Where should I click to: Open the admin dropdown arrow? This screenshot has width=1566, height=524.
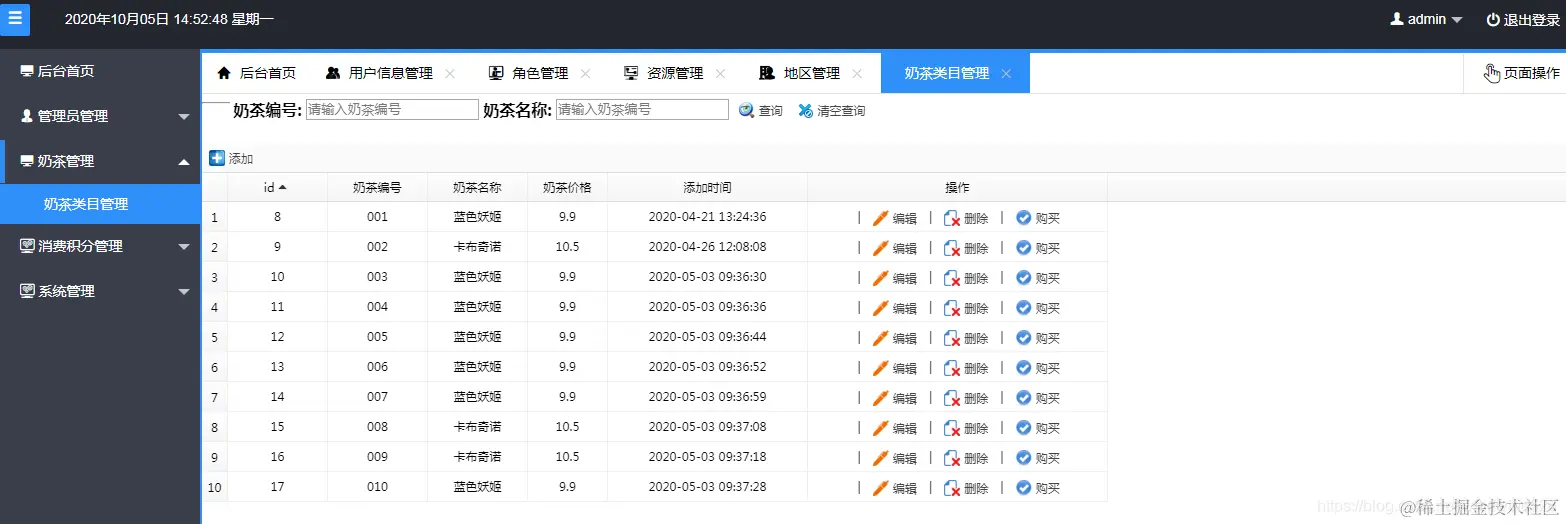point(1457,20)
